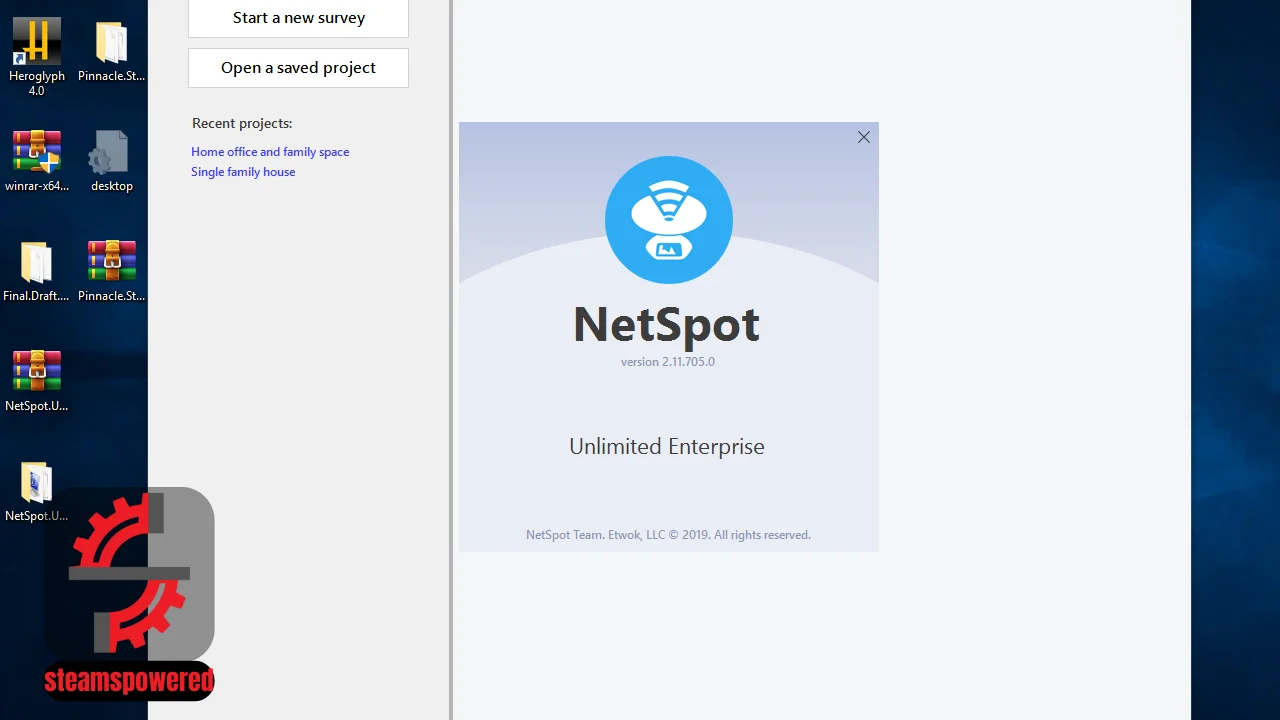This screenshot has width=1280, height=720.
Task: Select the NetSpot.U... WinRAR archive icon
Action: pos(37,372)
